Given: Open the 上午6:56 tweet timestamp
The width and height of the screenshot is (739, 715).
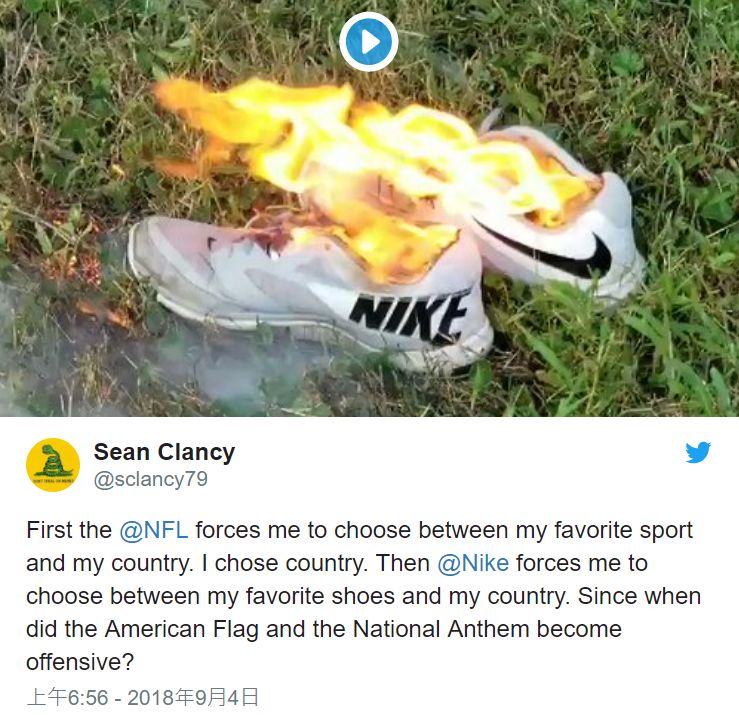Looking at the screenshot, I should coord(67,698).
